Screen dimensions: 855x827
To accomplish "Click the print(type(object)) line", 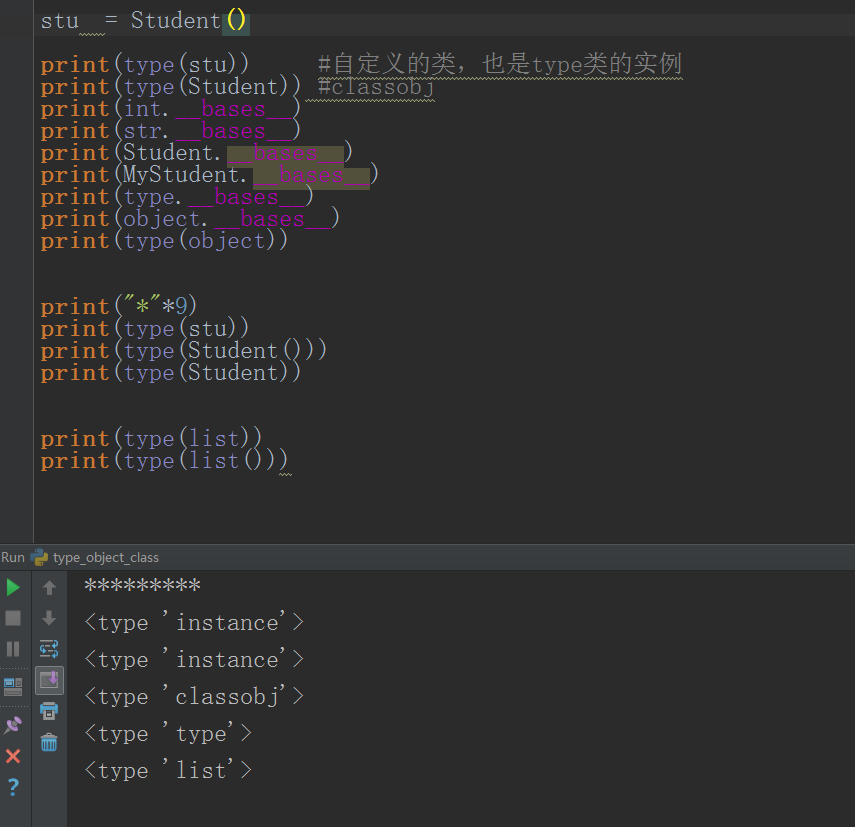I will (x=164, y=241).
